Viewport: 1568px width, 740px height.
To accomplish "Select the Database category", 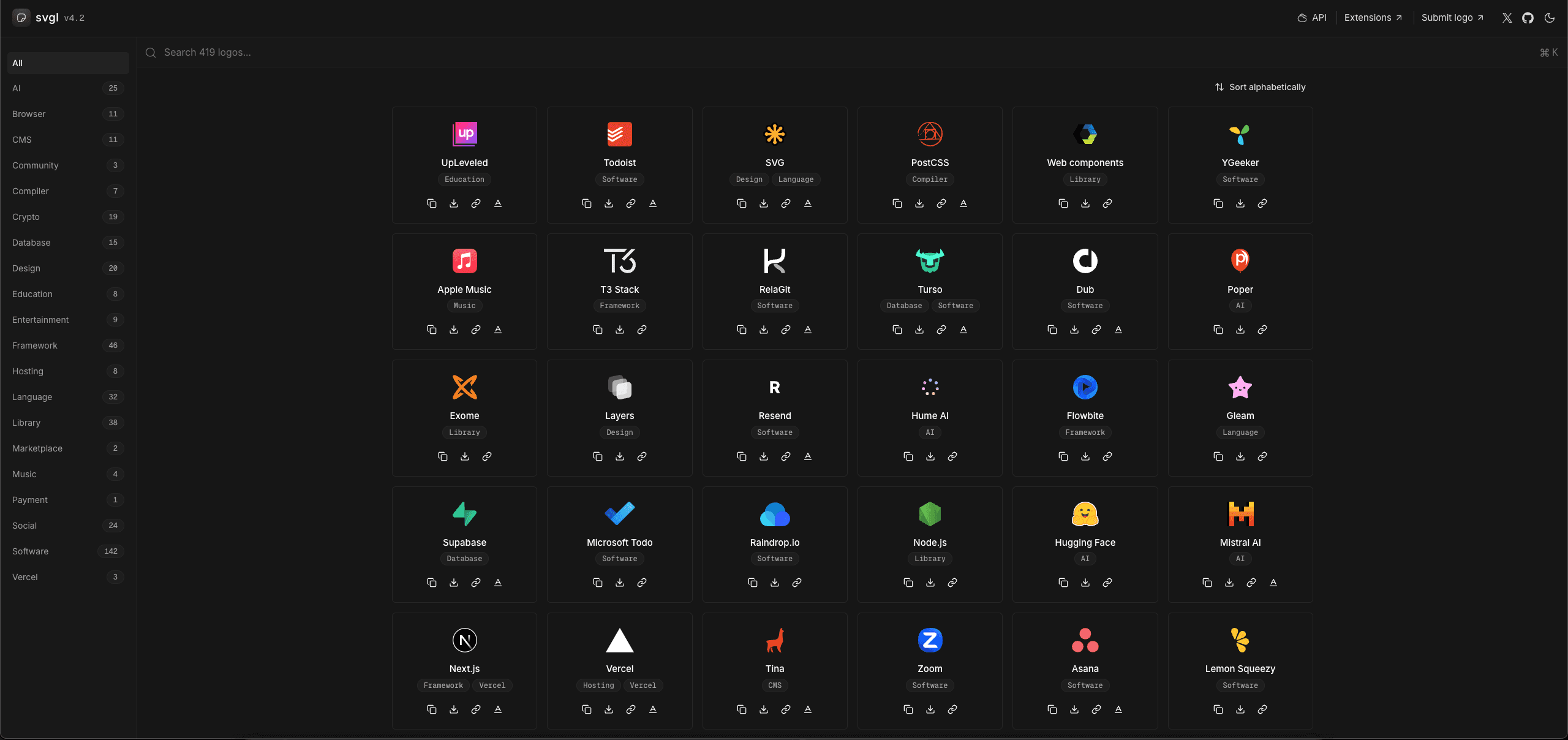I will (x=68, y=243).
